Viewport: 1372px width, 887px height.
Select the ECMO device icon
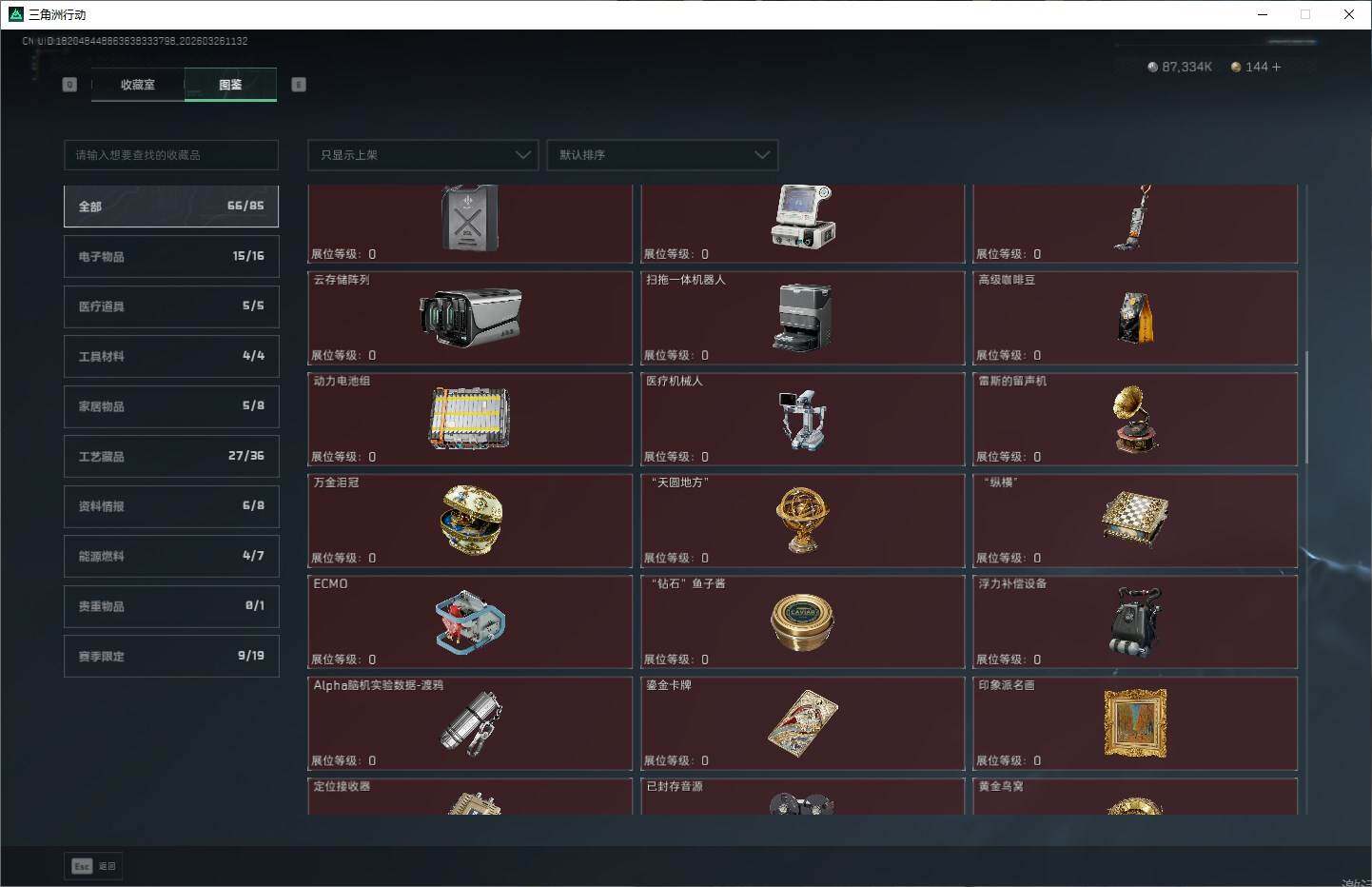coord(470,621)
